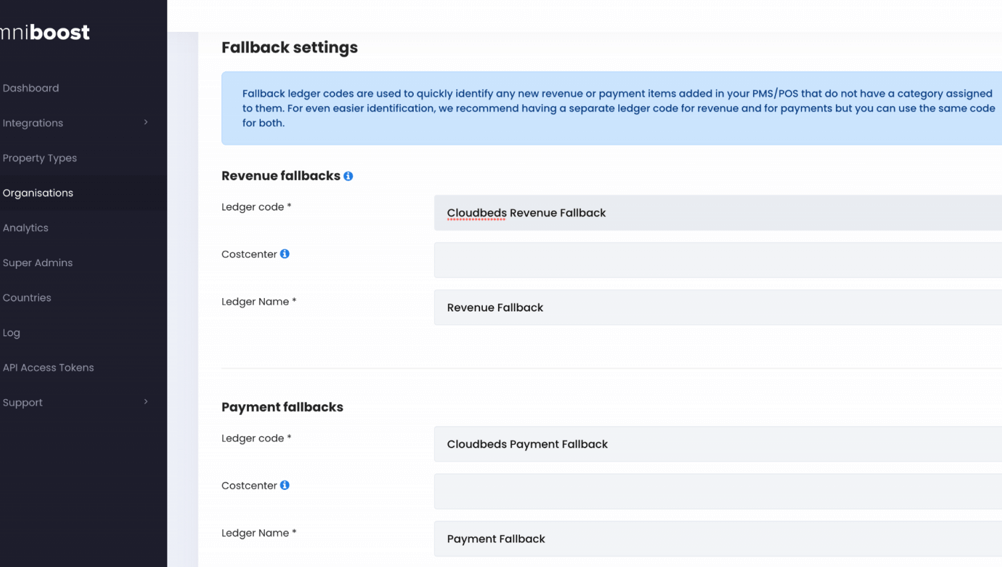Image resolution: width=1002 pixels, height=567 pixels.
Task: Expand the Integrations submenu chevron
Action: 146,123
